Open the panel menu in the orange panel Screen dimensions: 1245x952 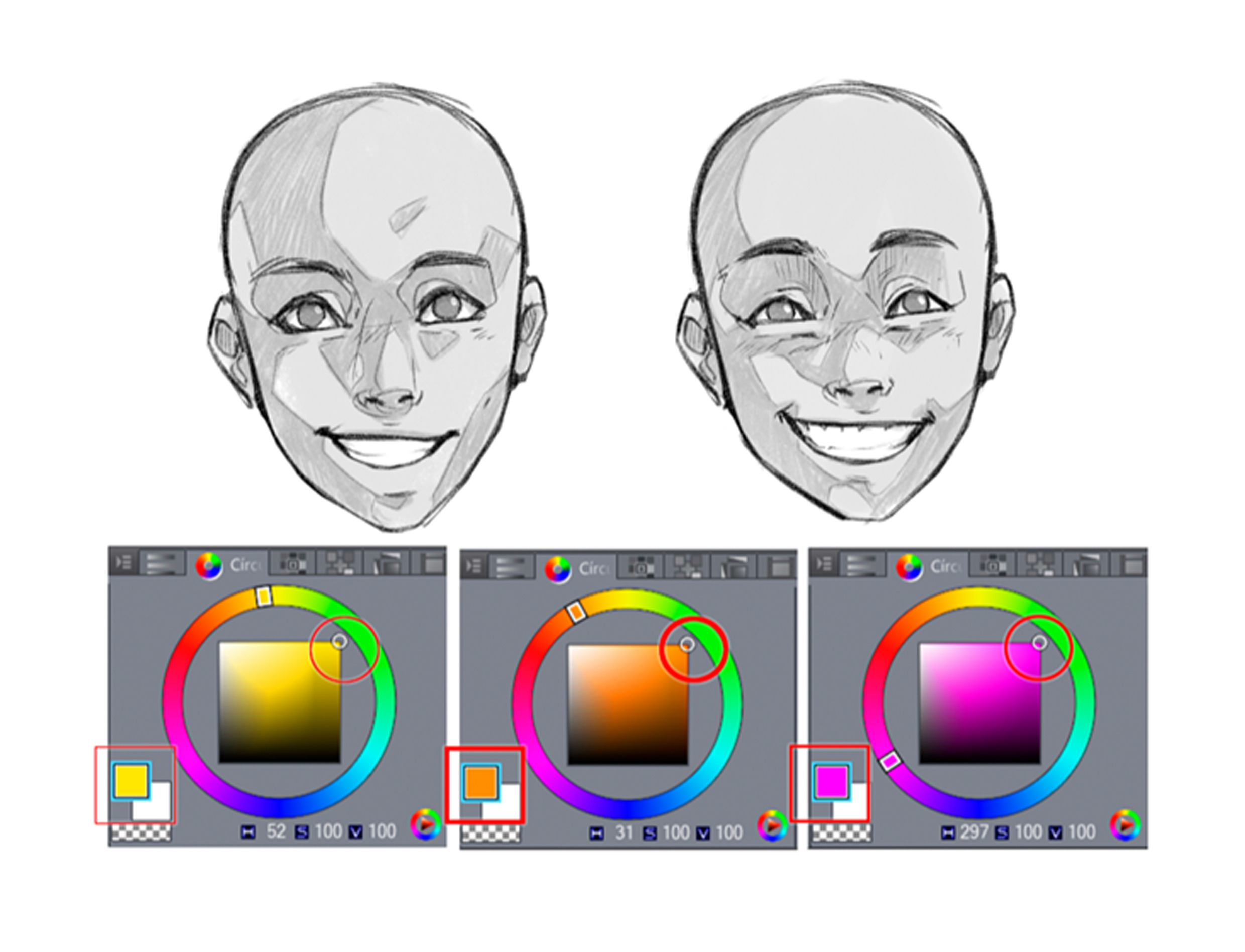coord(473,565)
